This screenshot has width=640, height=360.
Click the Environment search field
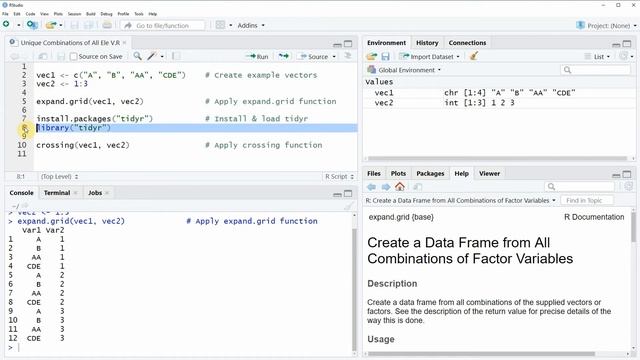(596, 70)
